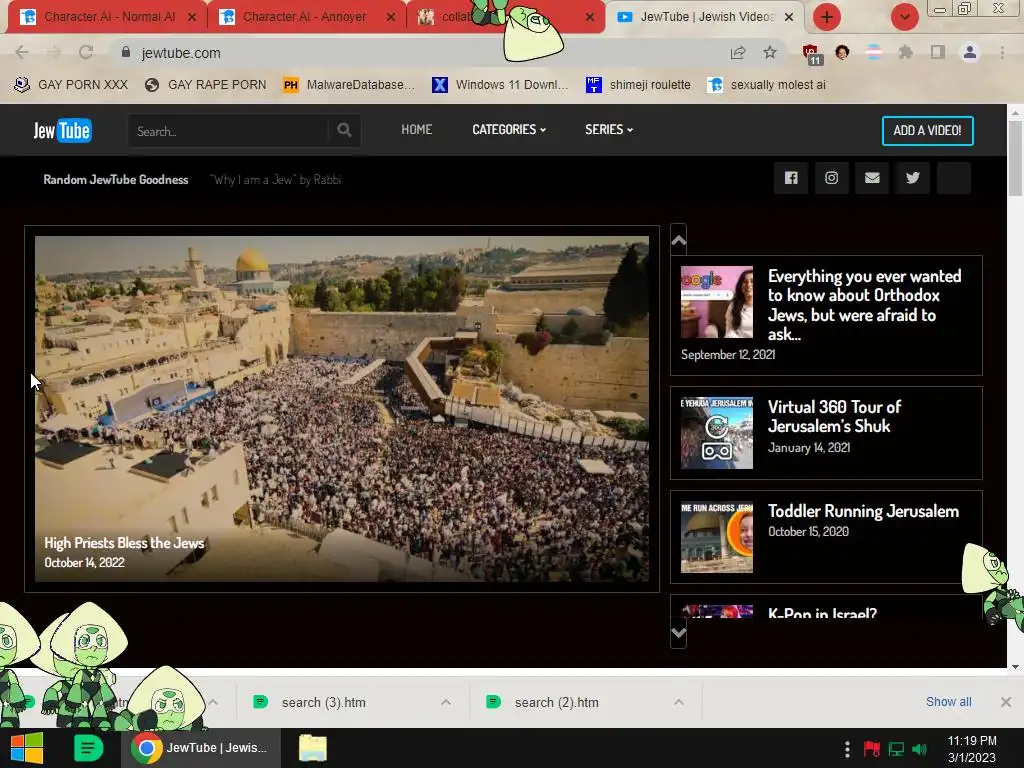
Task: Expand the CATEGORIES menu
Action: point(509,130)
